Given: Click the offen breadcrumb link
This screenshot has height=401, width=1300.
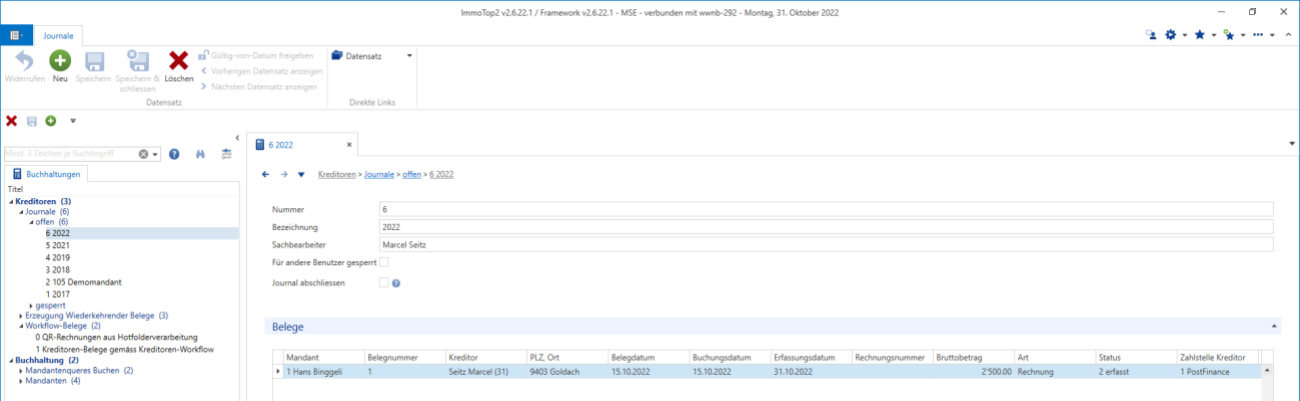Looking at the screenshot, I should (411, 174).
